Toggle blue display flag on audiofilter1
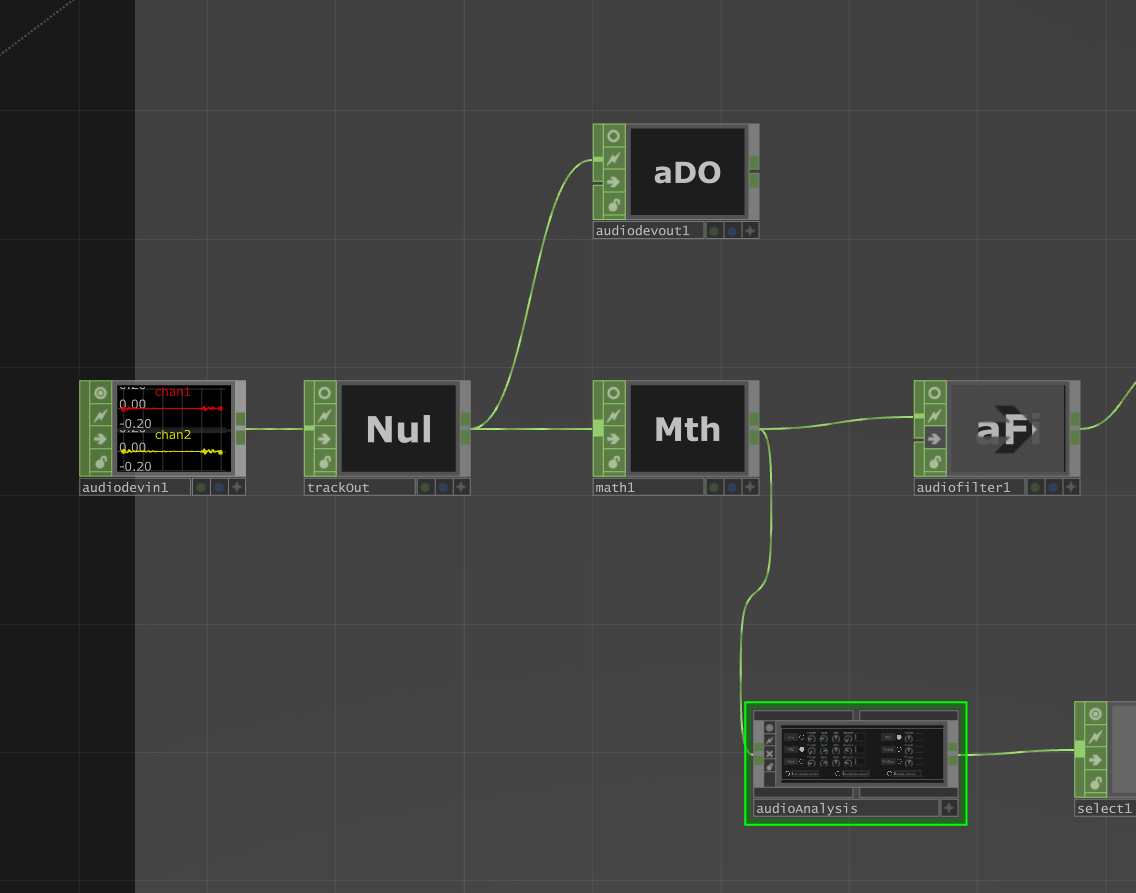Image resolution: width=1136 pixels, height=893 pixels. (1053, 487)
